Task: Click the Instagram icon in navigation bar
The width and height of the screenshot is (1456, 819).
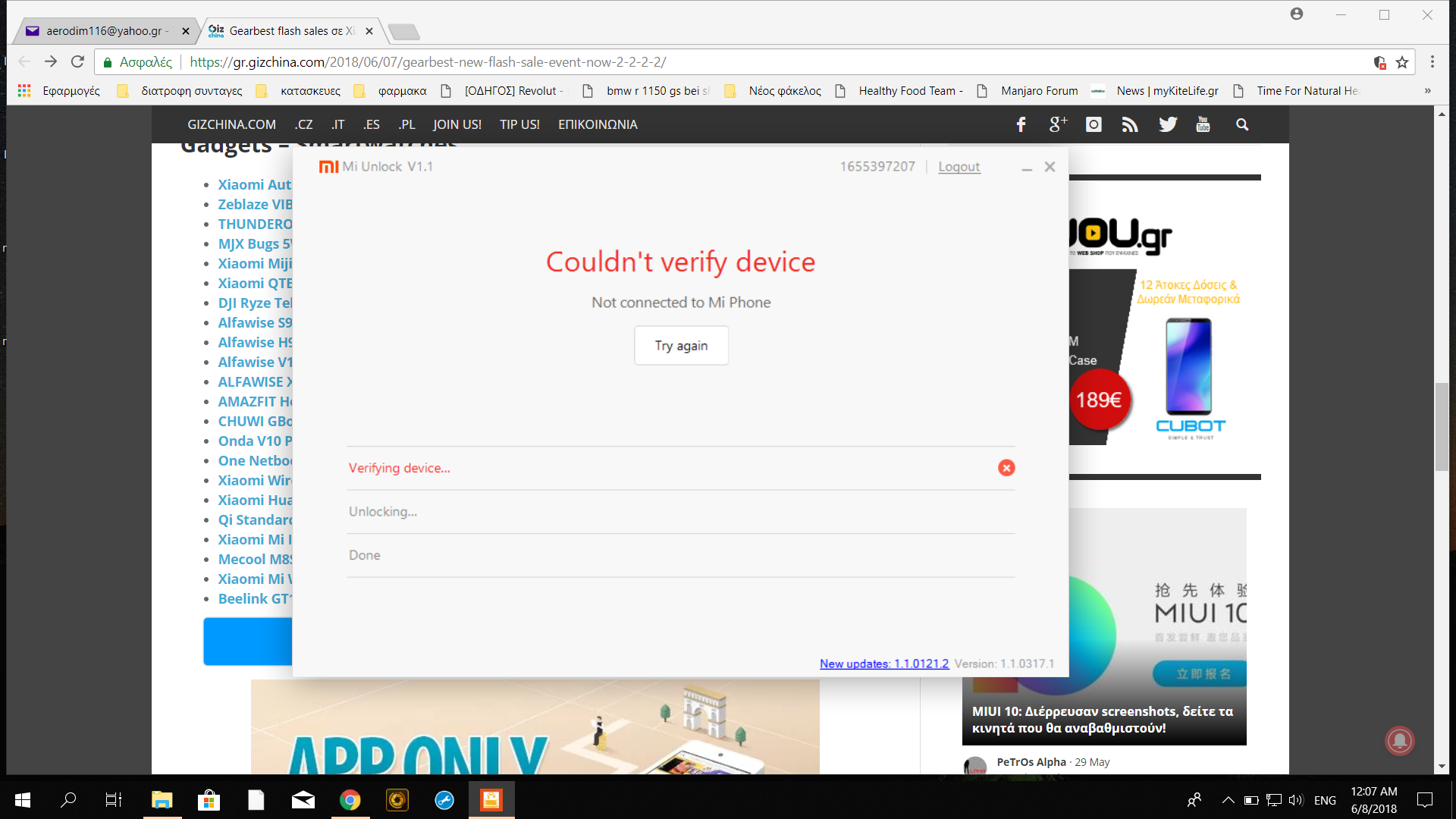Action: 1094,124
